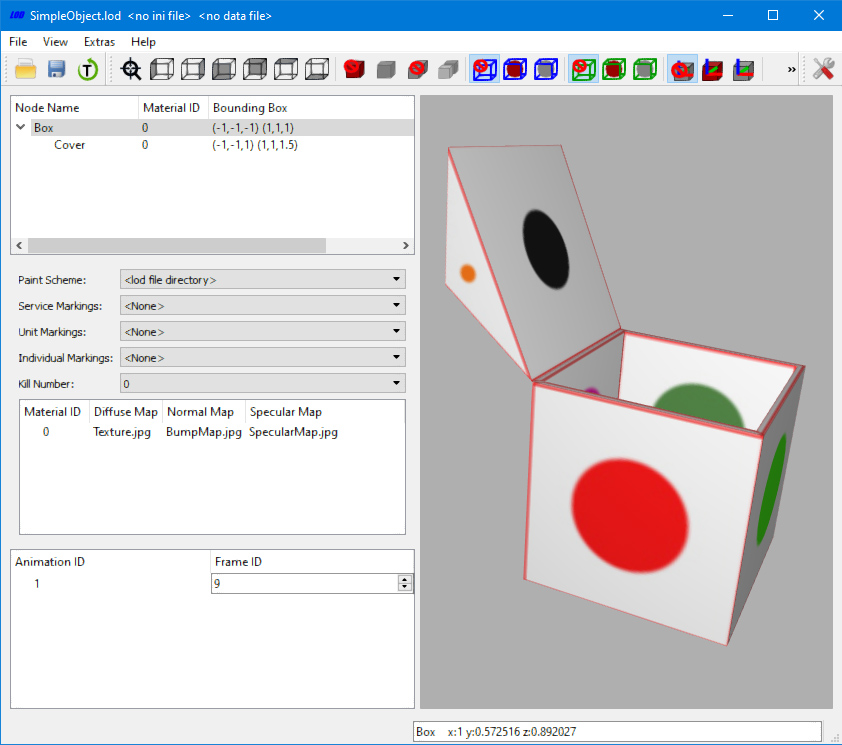Click the Cover bounding box value (-1,-1,1) (1,1,1.5)
The image size is (842, 745).
click(255, 144)
